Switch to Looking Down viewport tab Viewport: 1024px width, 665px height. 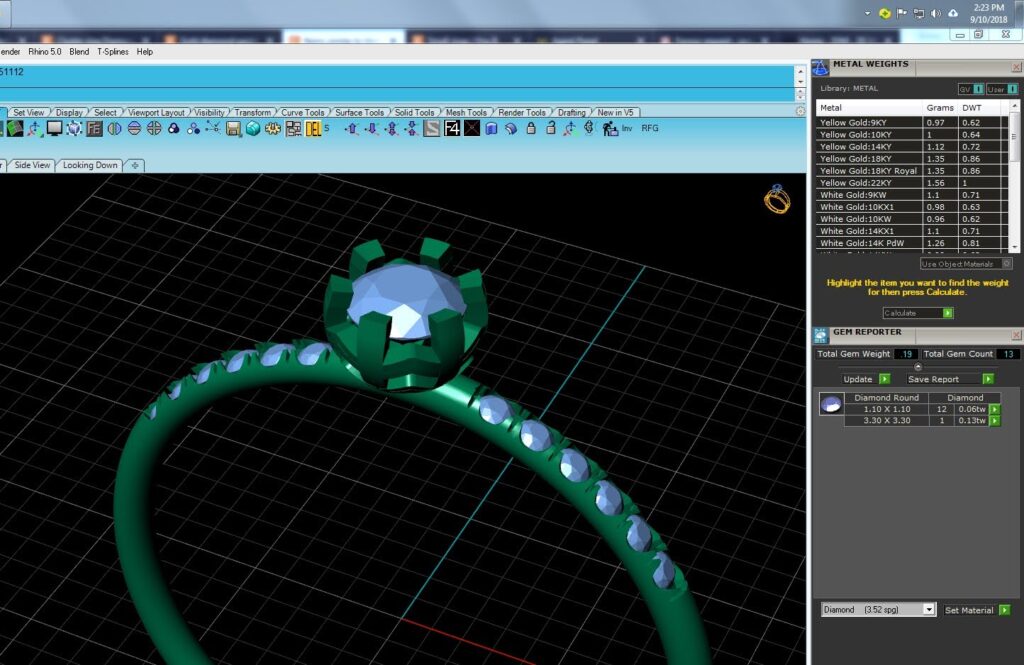(90, 165)
